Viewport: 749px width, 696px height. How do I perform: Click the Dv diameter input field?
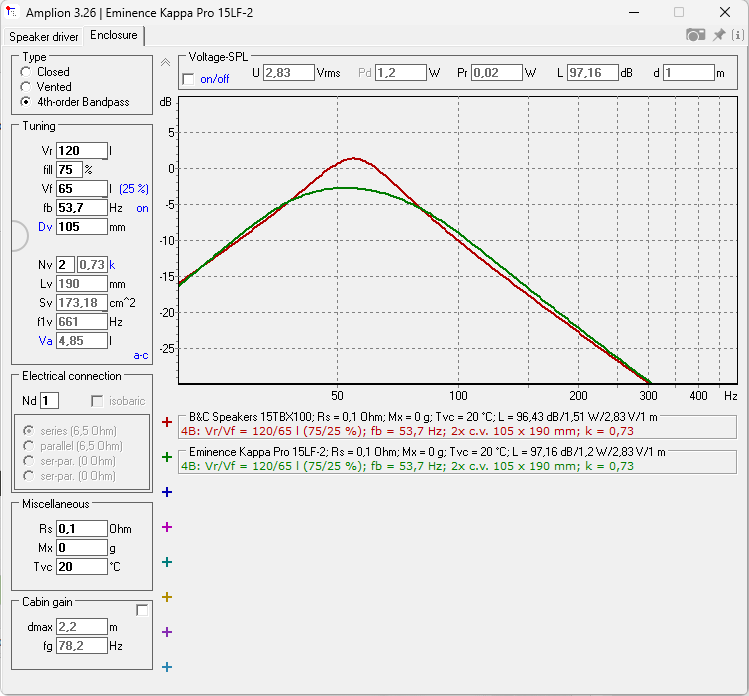pyautogui.click(x=82, y=227)
